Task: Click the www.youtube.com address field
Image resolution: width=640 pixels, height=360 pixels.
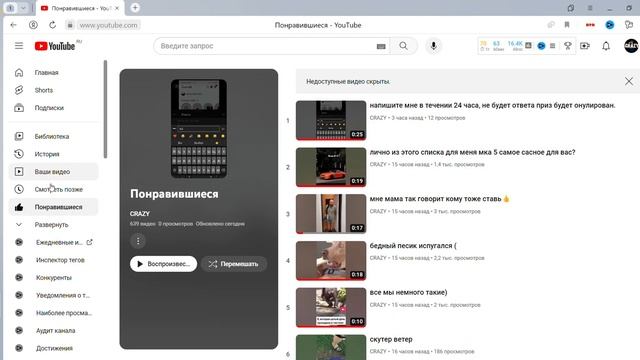Action: 108,25
